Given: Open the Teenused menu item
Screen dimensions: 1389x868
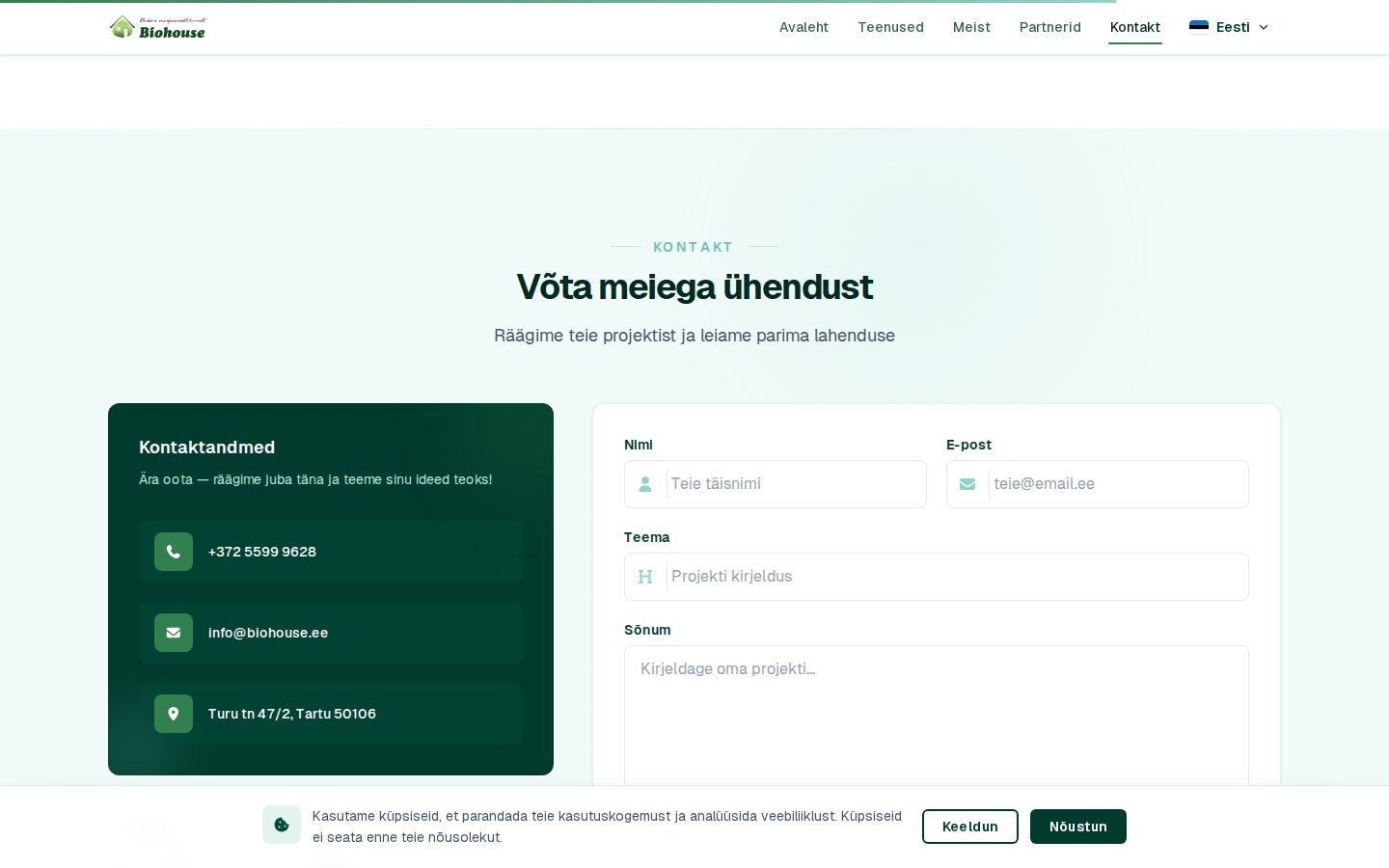Looking at the screenshot, I should click(x=890, y=27).
